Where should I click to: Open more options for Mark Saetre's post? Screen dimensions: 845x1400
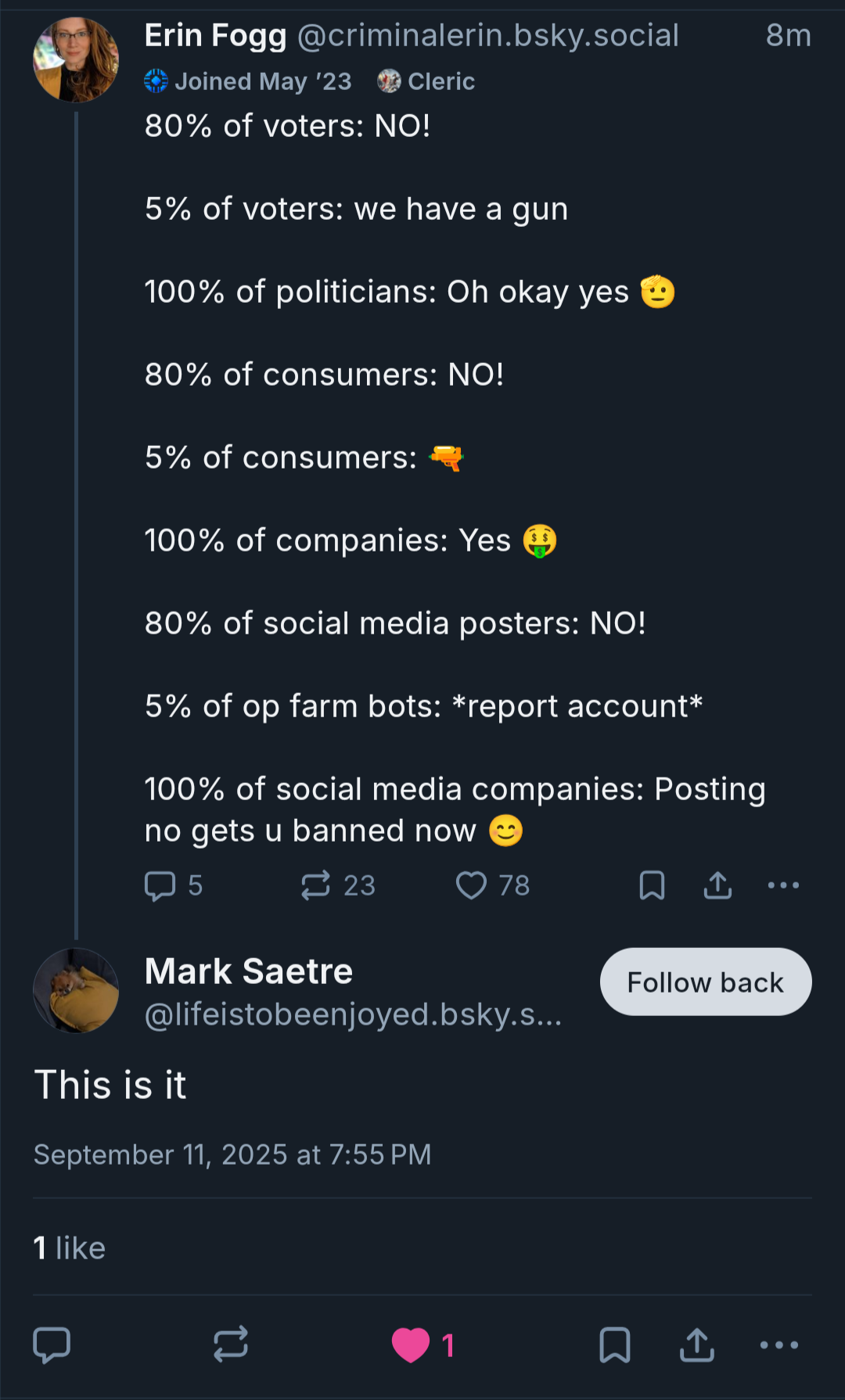pos(779,1345)
